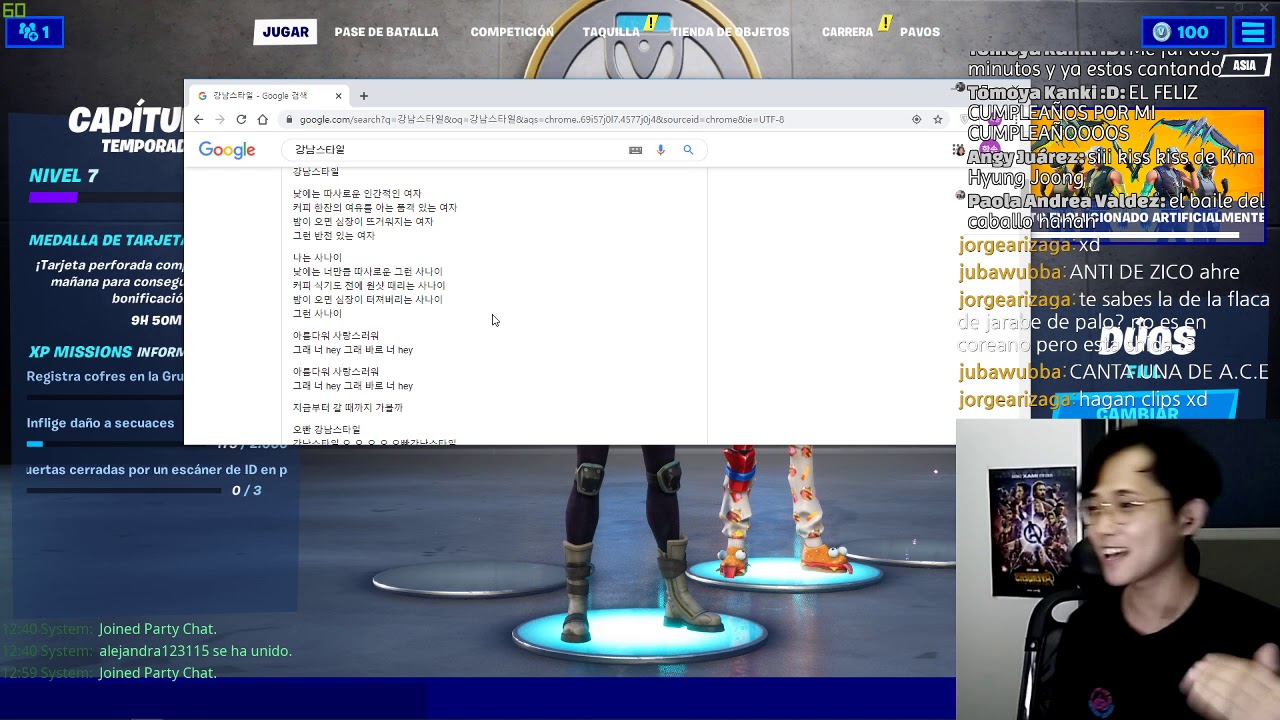Open the JUGAR tab in Fortnite
This screenshot has width=1280, height=720.
point(285,32)
